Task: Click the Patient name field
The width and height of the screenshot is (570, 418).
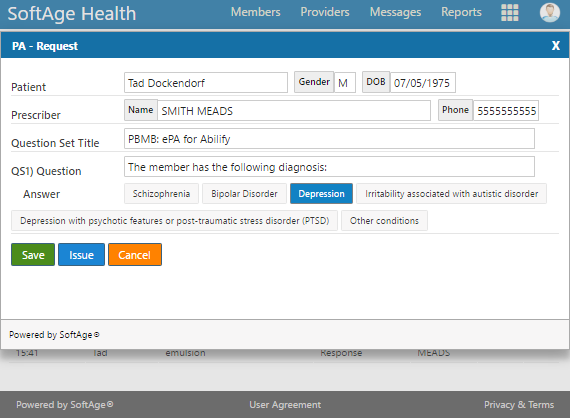Action: 206,83
